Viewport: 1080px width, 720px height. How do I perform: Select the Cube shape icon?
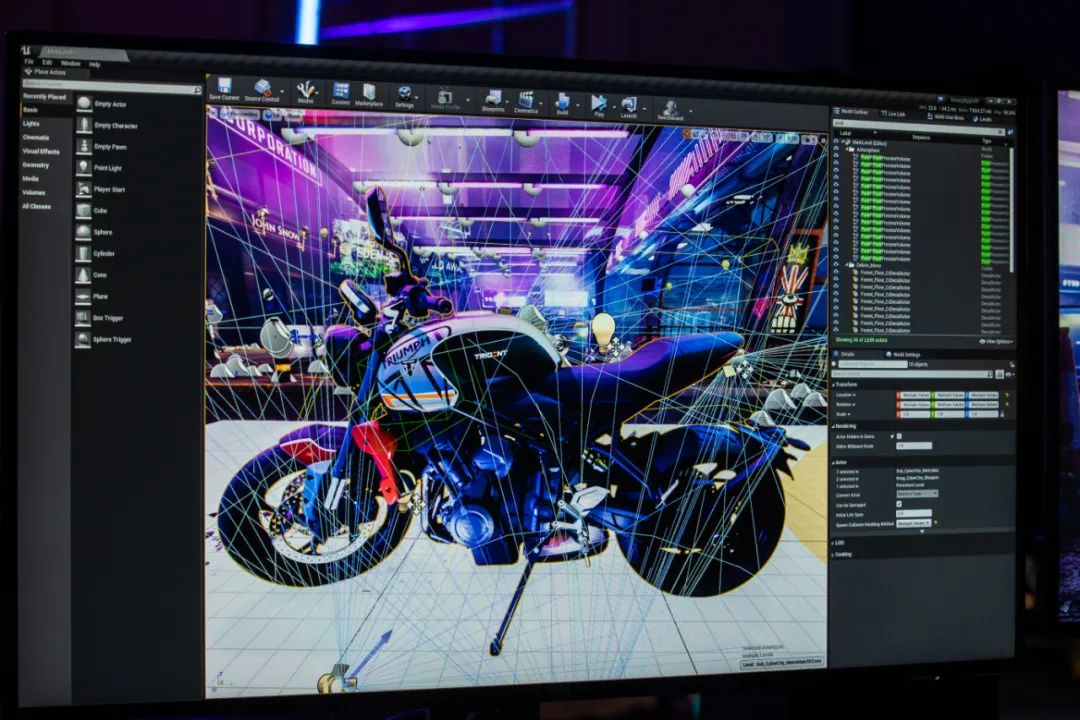point(83,210)
